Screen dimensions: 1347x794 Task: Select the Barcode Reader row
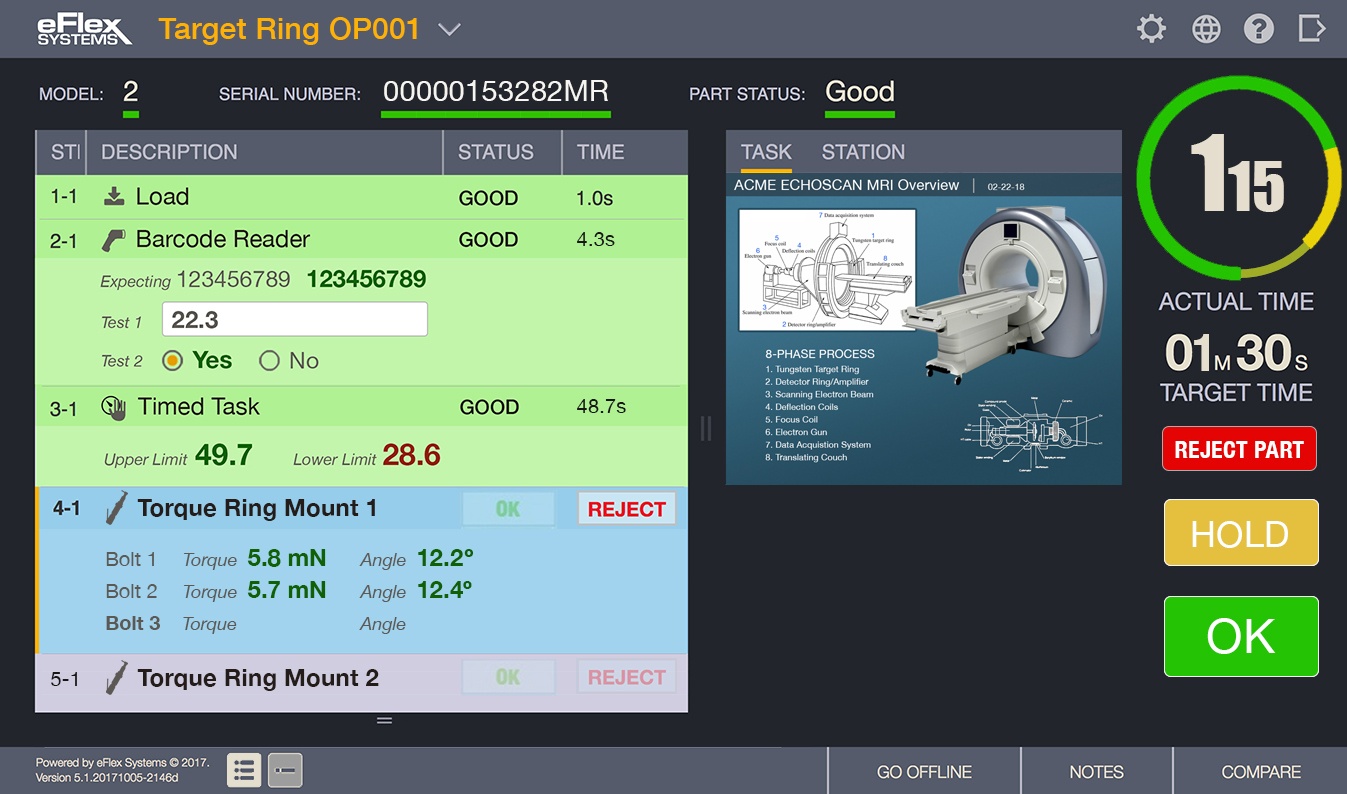[x=361, y=239]
